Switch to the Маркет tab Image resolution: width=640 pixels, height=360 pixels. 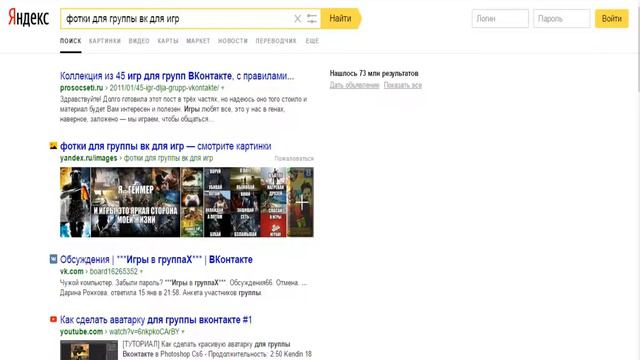pyautogui.click(x=198, y=41)
